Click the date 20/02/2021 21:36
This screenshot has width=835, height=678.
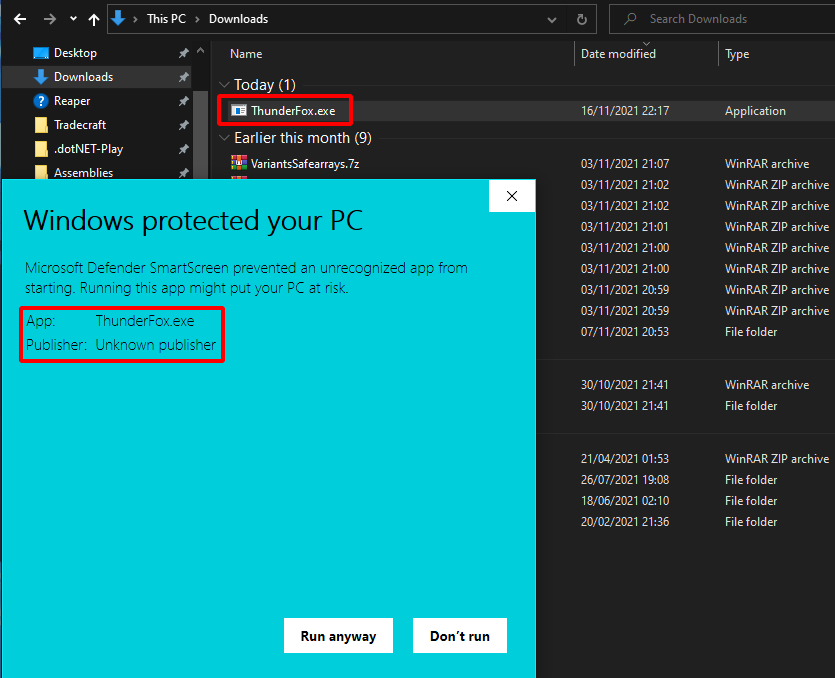pos(625,522)
